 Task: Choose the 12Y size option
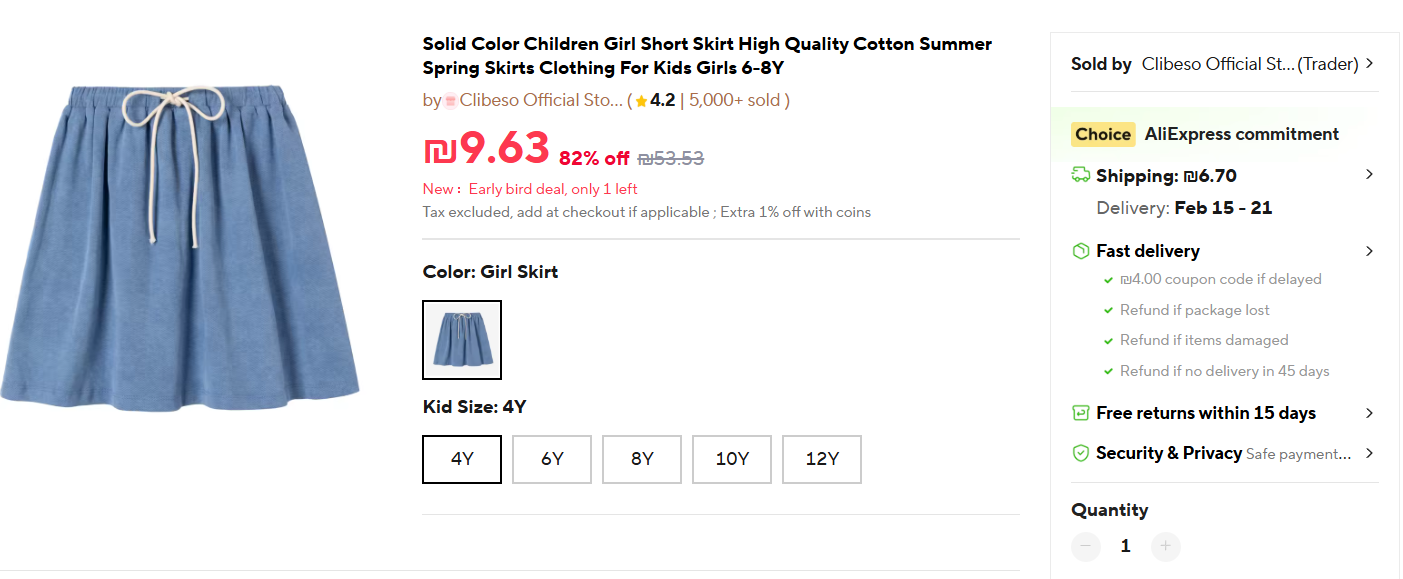tap(822, 459)
